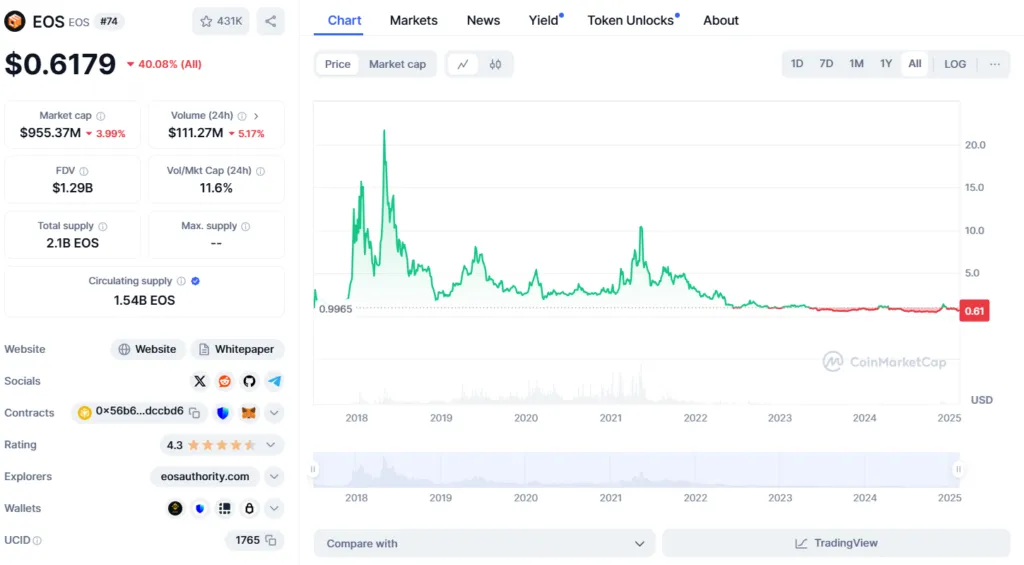This screenshot has height=565, width=1024.
Task: Click the verified circulating supply badge
Action: point(195,281)
